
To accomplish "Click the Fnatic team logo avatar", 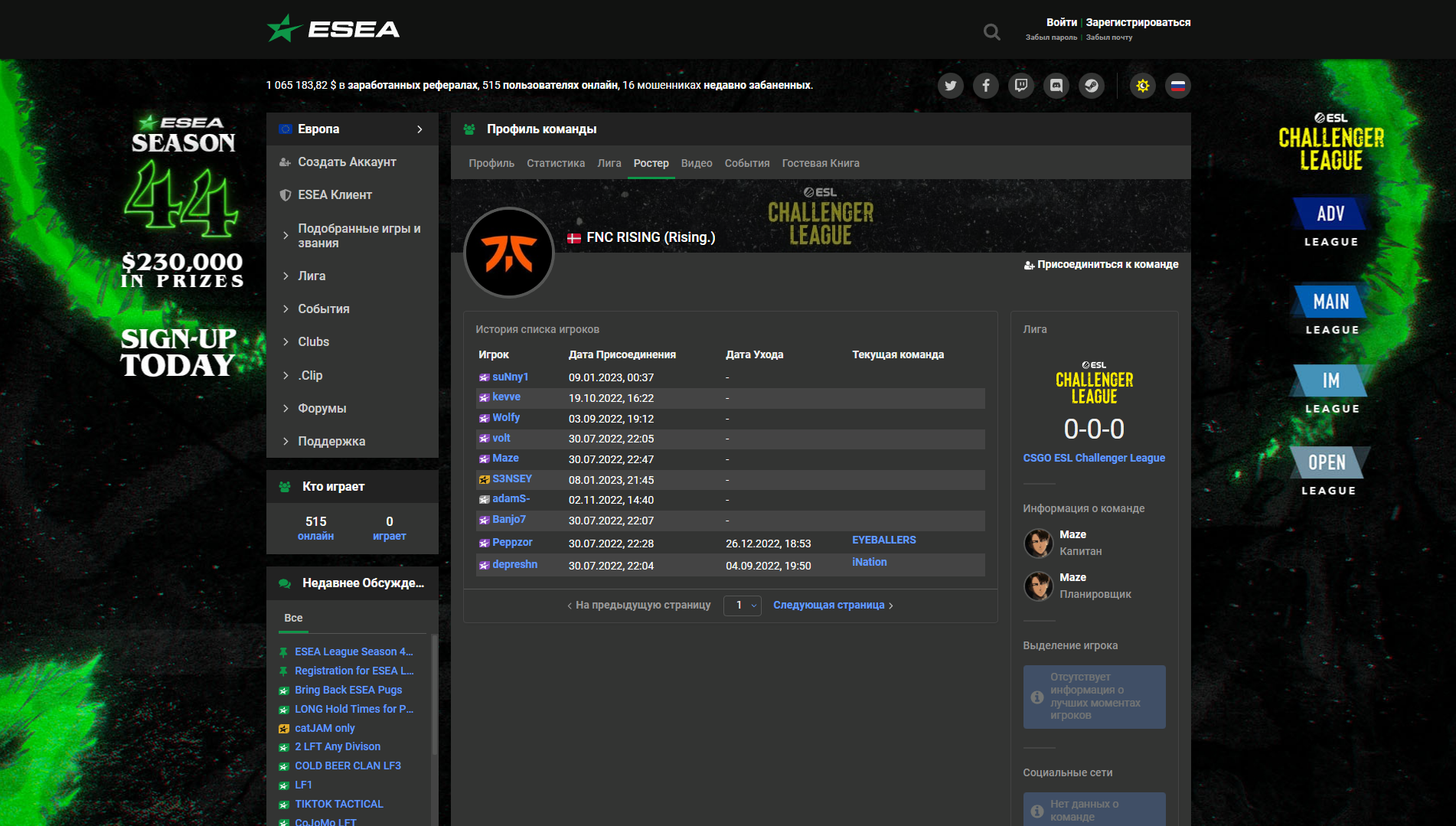I will coord(509,253).
